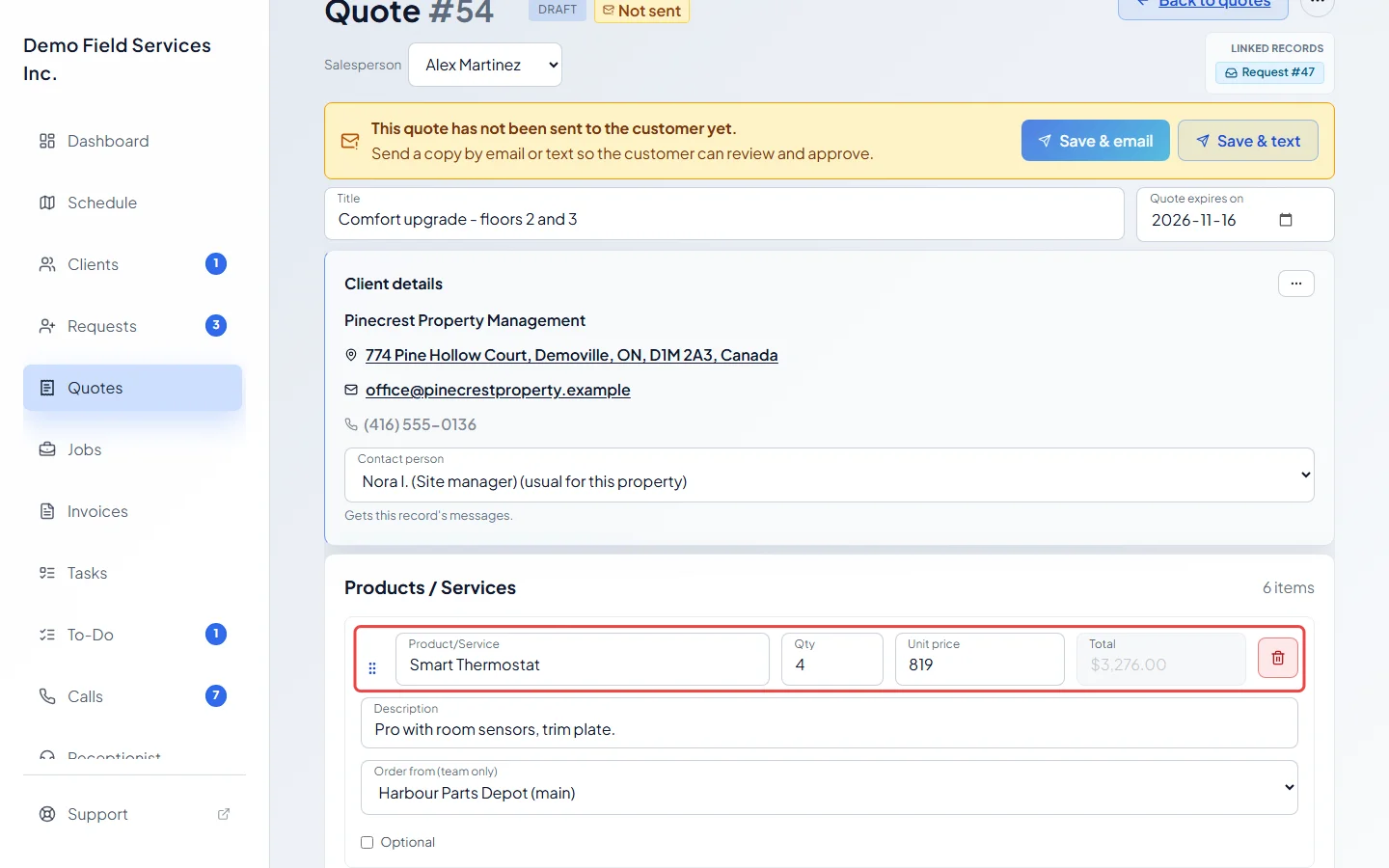Image resolution: width=1389 pixels, height=868 pixels.
Task: Click the Save & email button
Action: coord(1096,141)
